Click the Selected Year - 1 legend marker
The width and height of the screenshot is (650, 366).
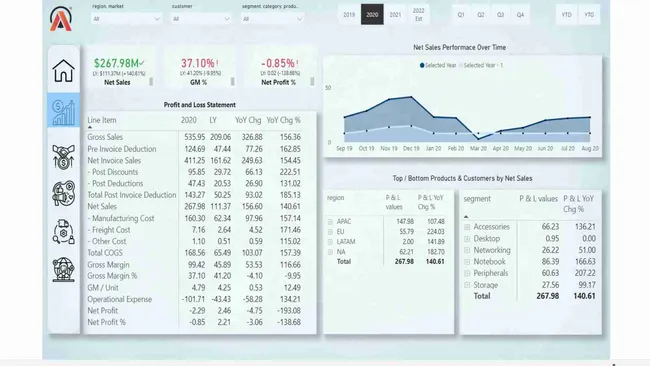click(461, 65)
